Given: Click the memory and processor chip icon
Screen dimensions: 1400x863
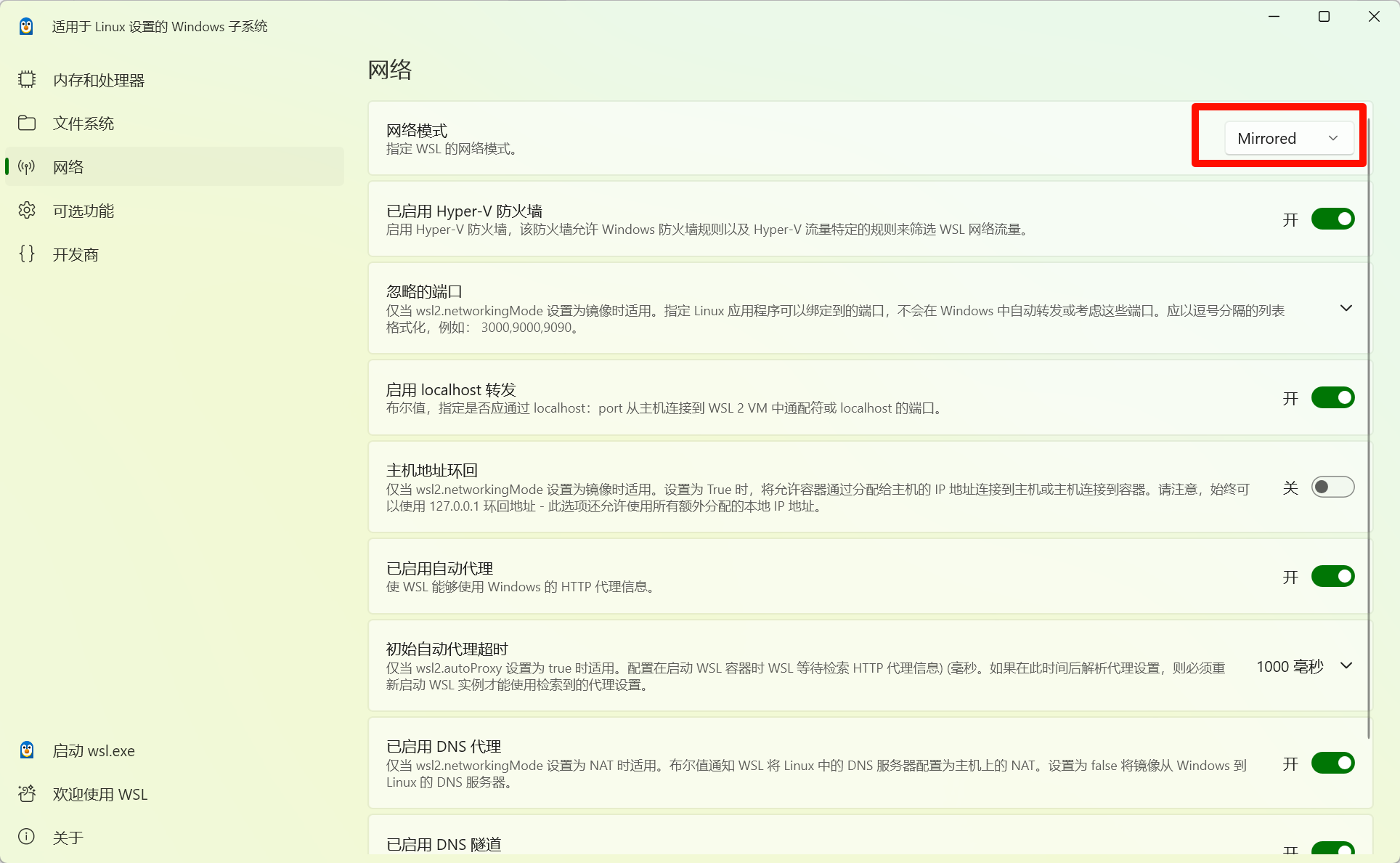Looking at the screenshot, I should tap(27, 80).
